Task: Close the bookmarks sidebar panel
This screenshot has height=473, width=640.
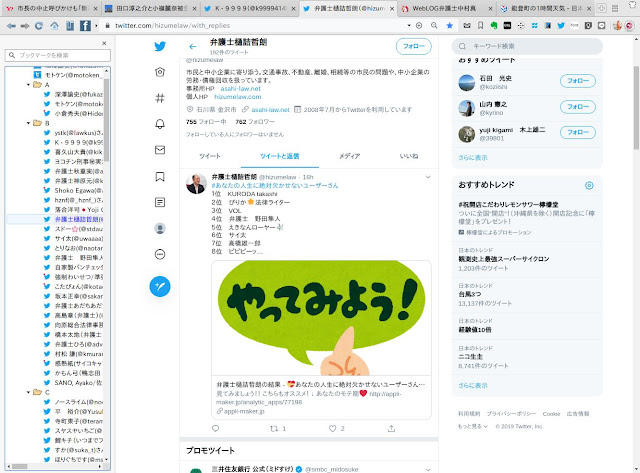Action: click(x=104, y=43)
